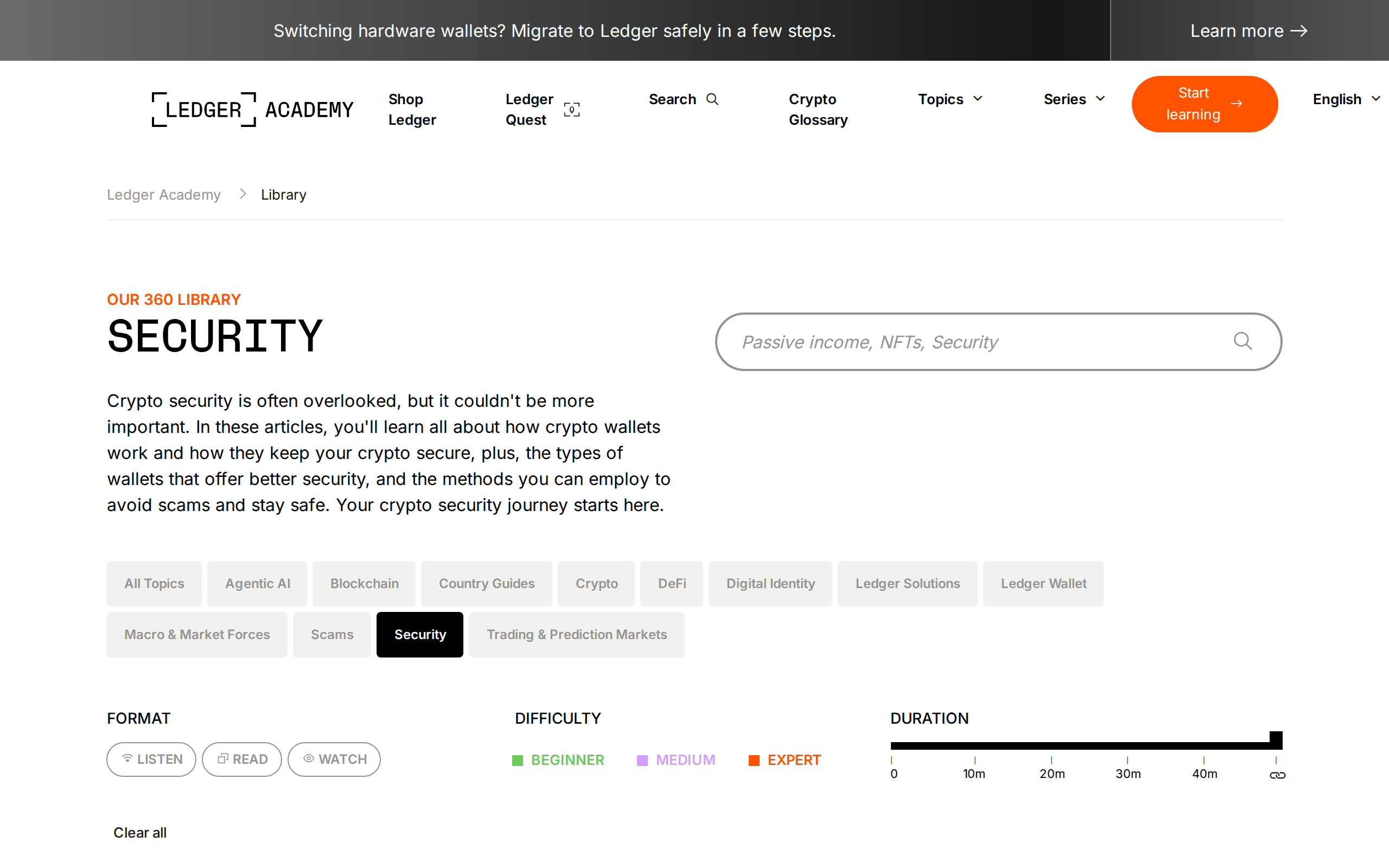Toggle the MEDIUM difficulty filter
Image resolution: width=1389 pixels, height=868 pixels.
(x=676, y=760)
